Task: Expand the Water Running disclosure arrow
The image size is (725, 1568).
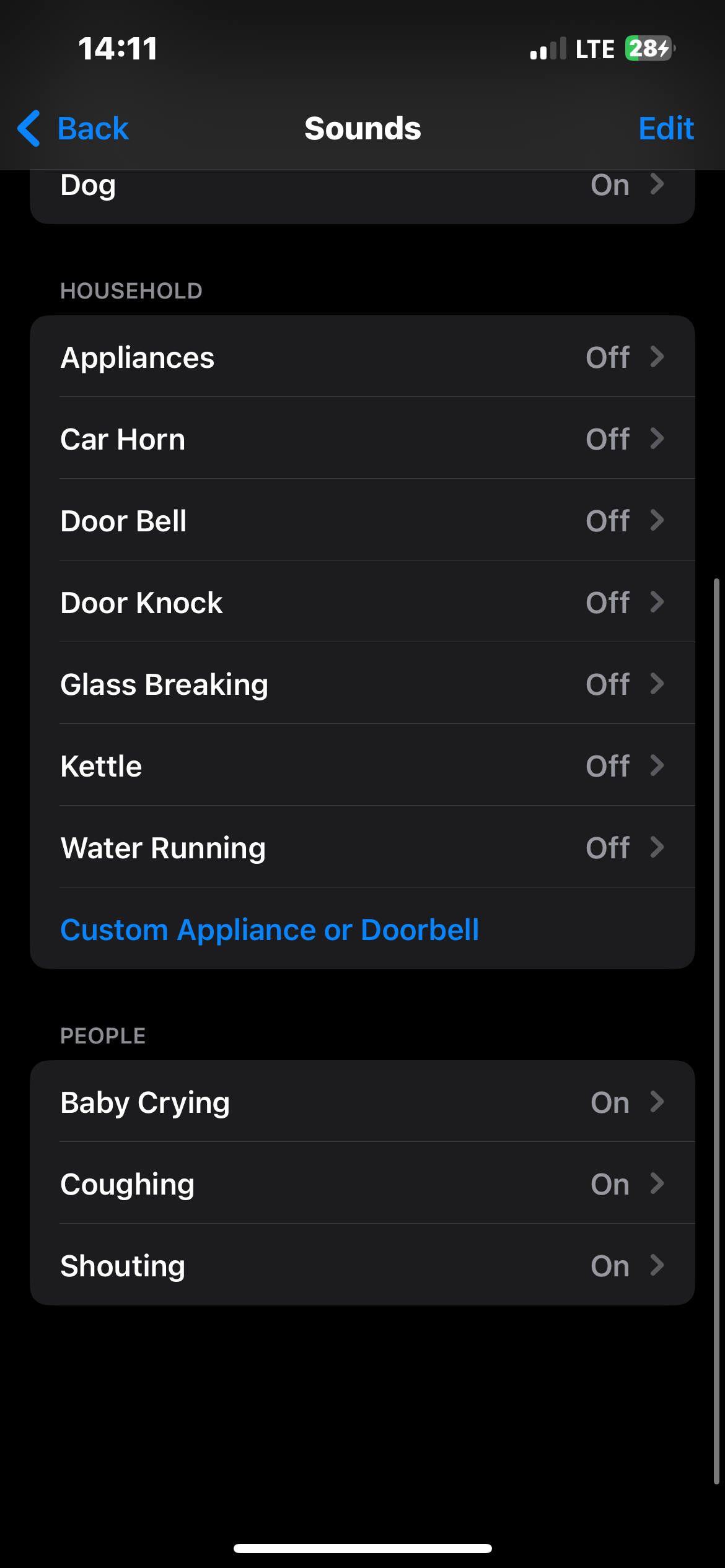Action: pos(657,847)
